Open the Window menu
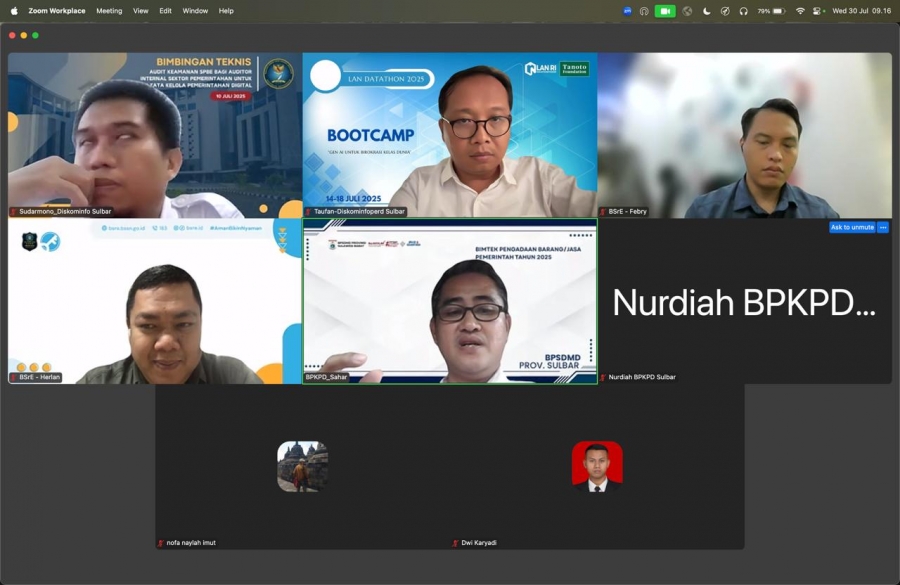Image resolution: width=900 pixels, height=585 pixels. 195,11
